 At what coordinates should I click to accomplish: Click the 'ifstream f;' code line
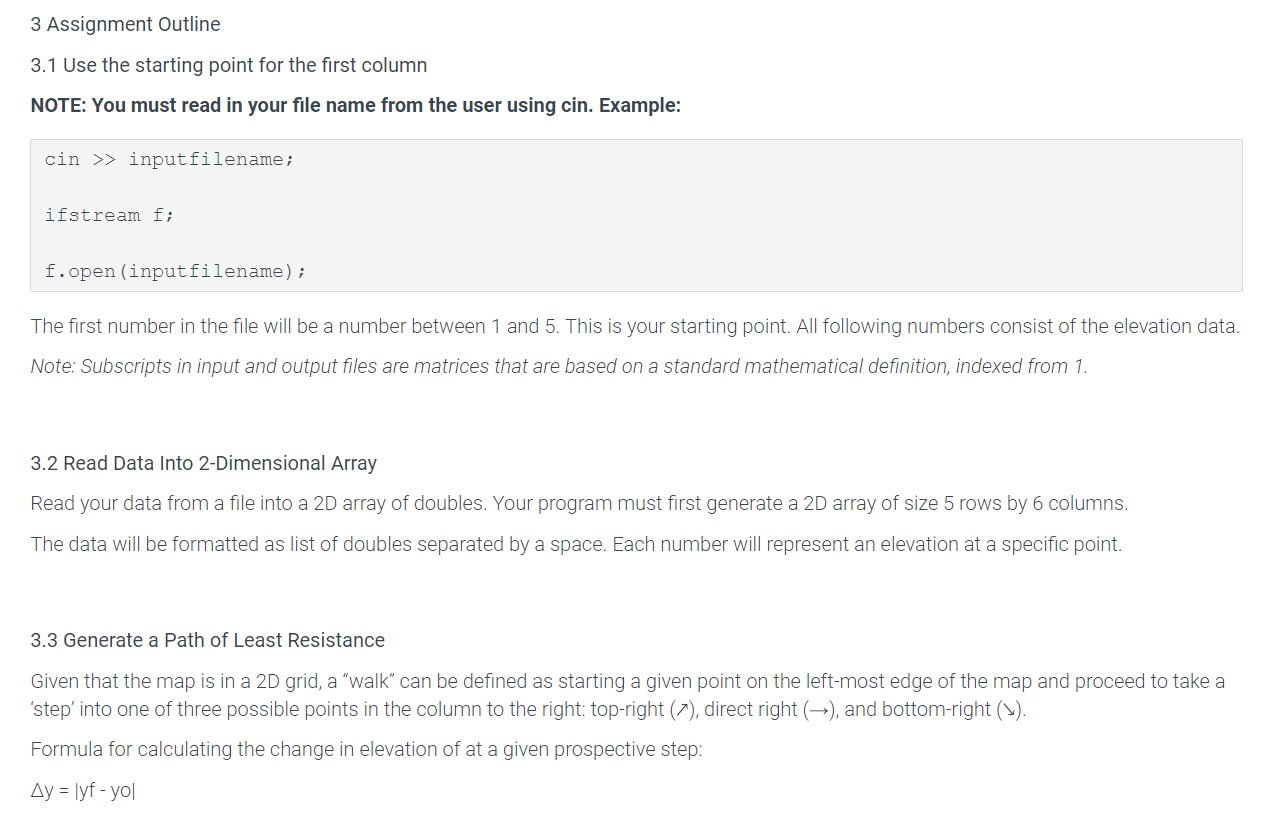click(109, 215)
